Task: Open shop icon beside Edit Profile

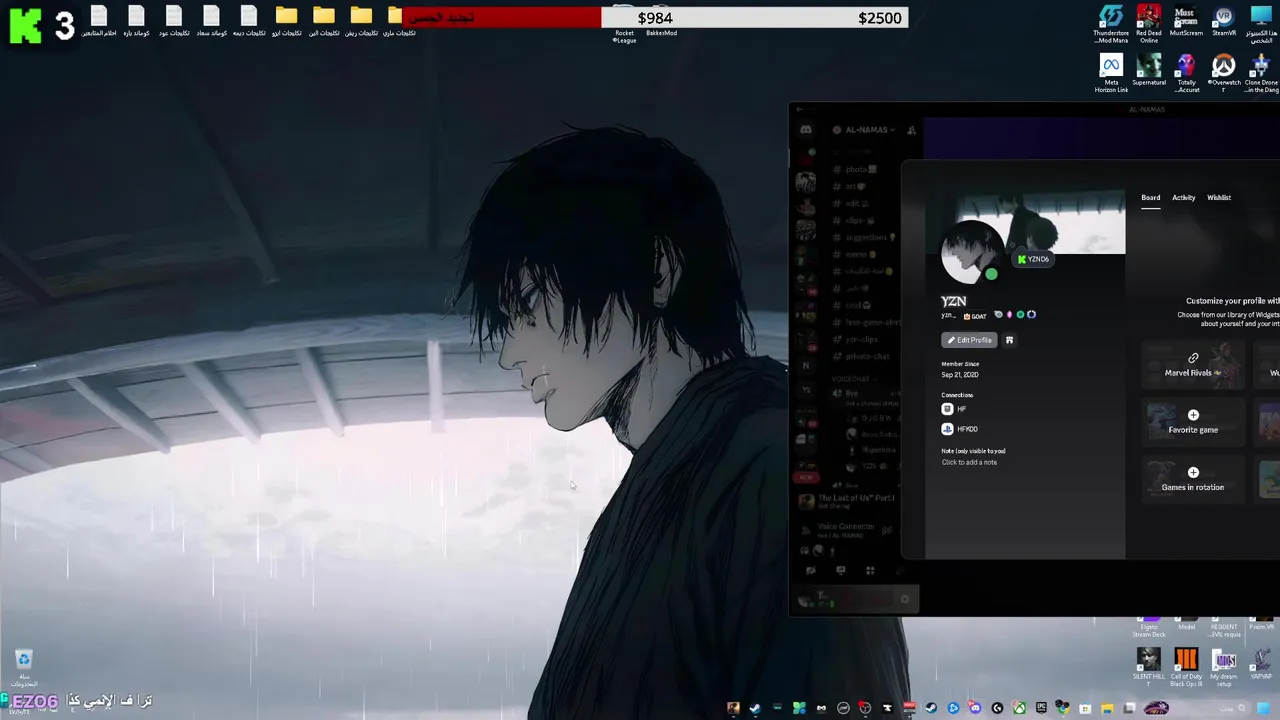Action: [1009, 340]
